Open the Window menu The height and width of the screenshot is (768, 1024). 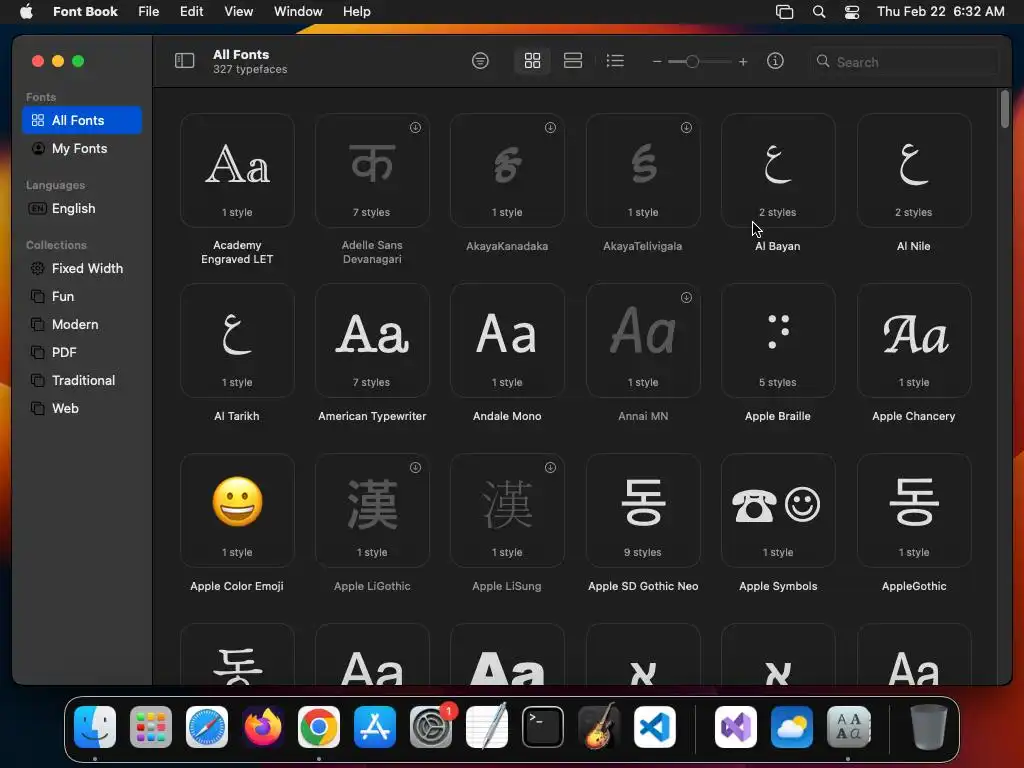pyautogui.click(x=298, y=11)
